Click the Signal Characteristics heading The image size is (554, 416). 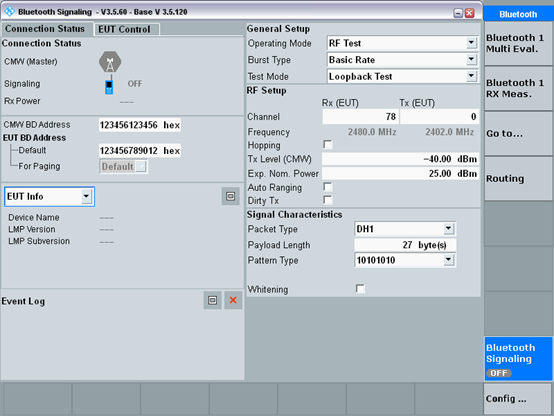295,215
